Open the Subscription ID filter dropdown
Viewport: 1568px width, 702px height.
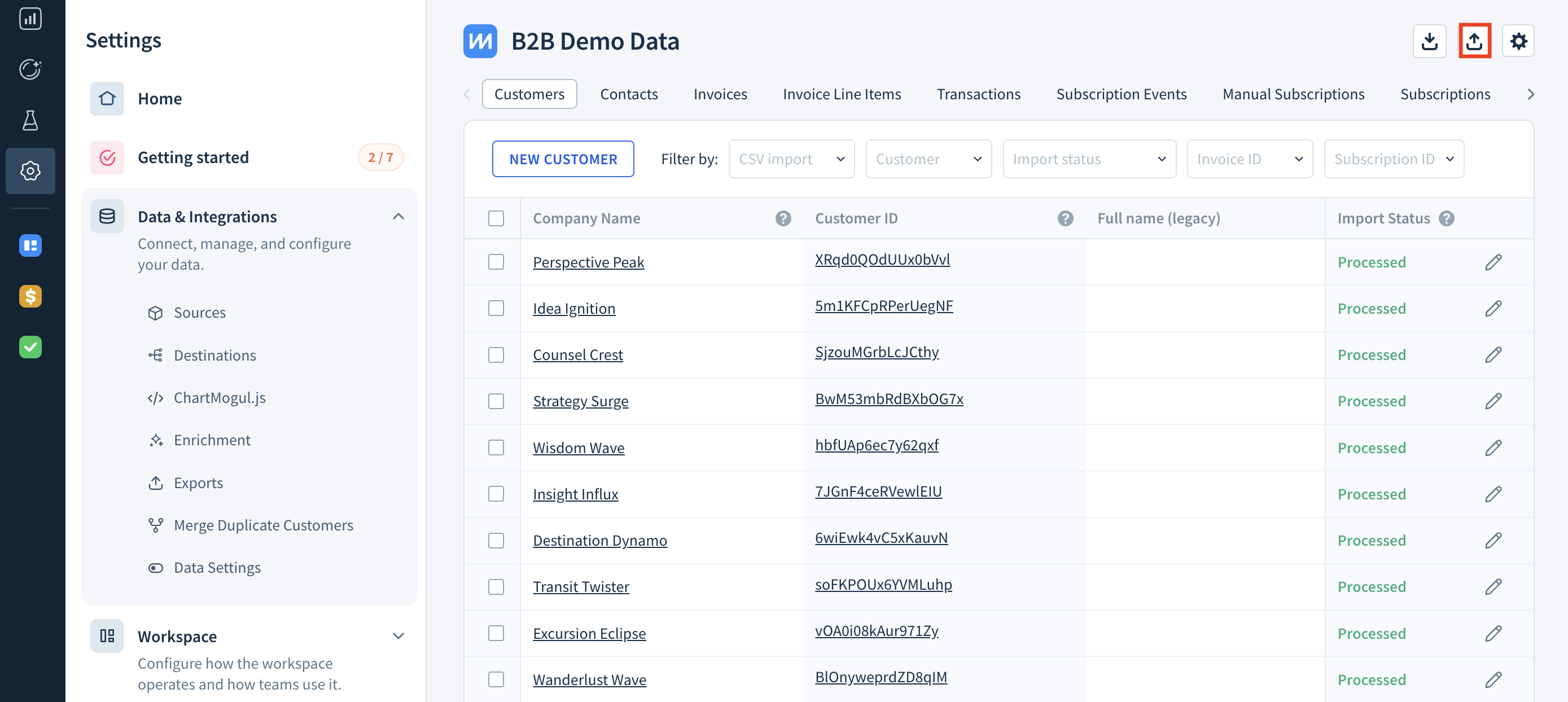(x=1393, y=159)
